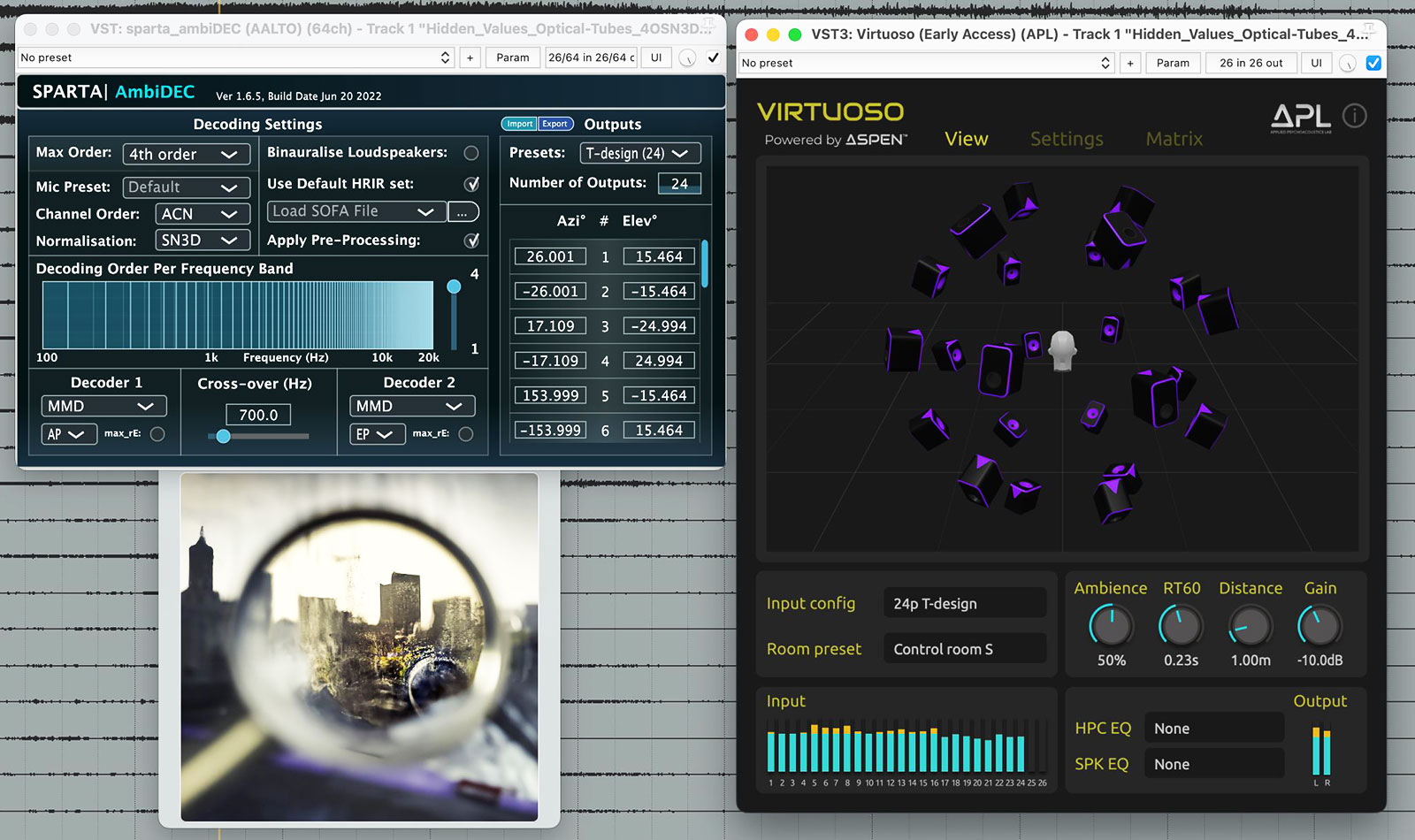Click the Cross-over 700.0 value field
This screenshot has width=1415, height=840.
point(258,415)
